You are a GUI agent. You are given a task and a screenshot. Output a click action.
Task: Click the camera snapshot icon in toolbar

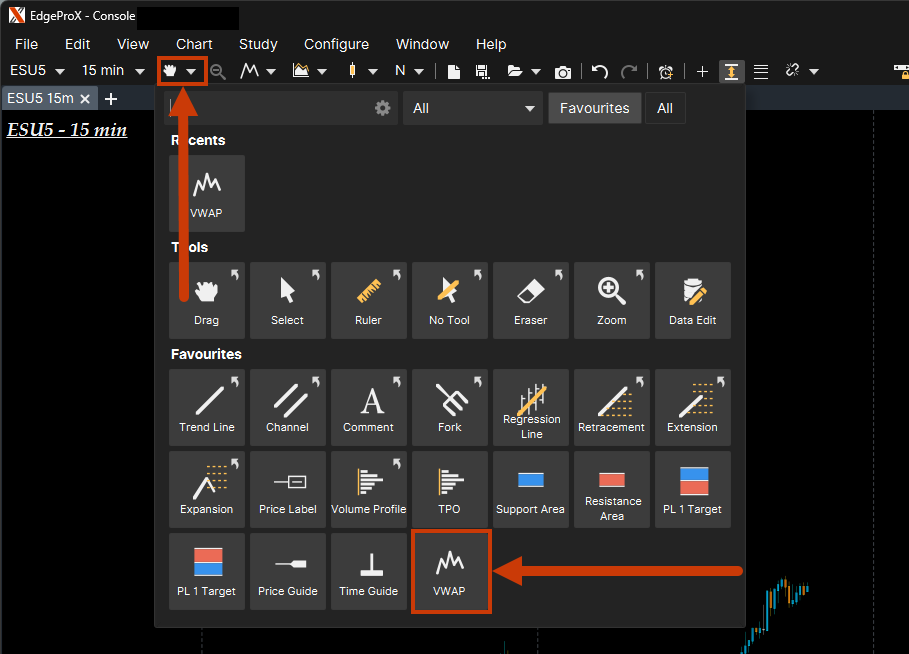563,71
